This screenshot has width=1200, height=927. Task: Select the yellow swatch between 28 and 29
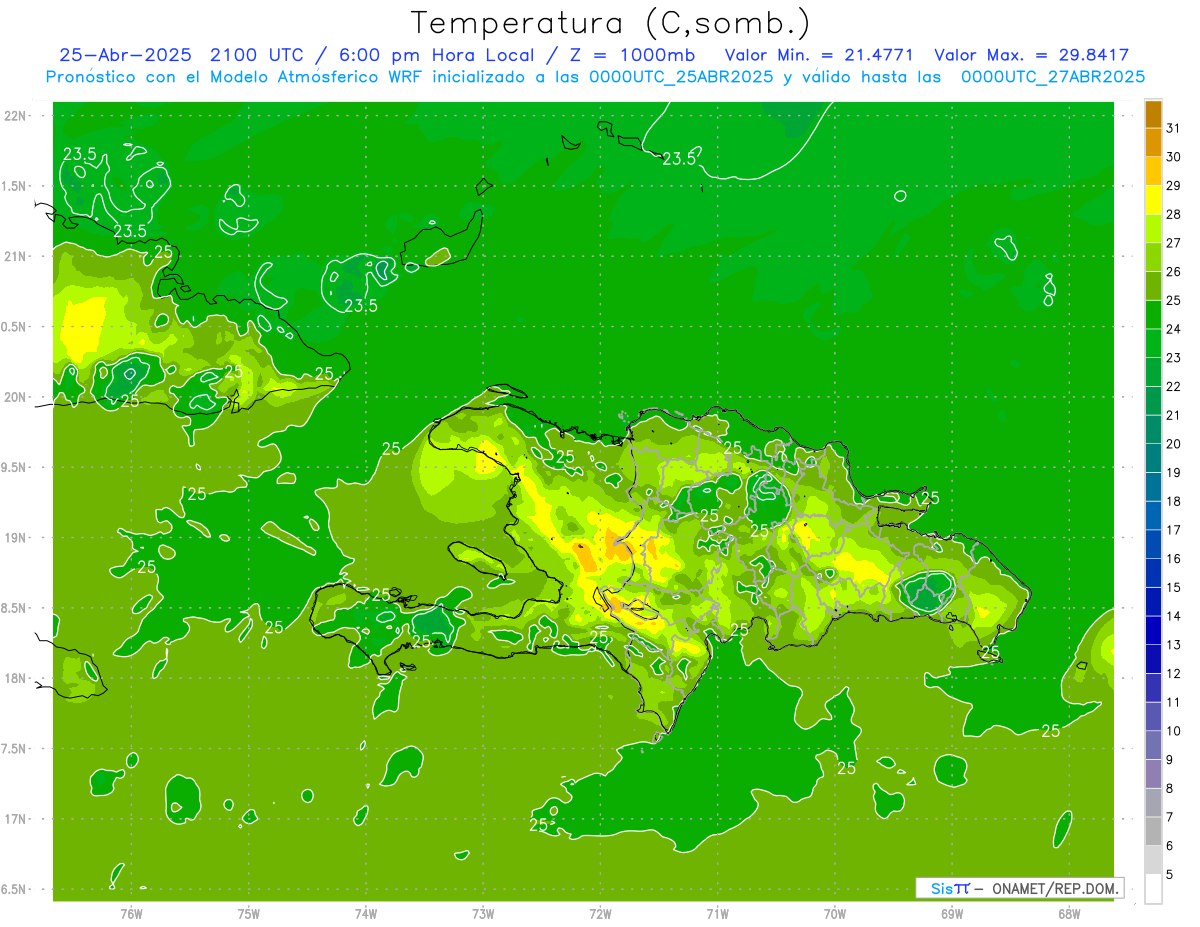click(1153, 200)
